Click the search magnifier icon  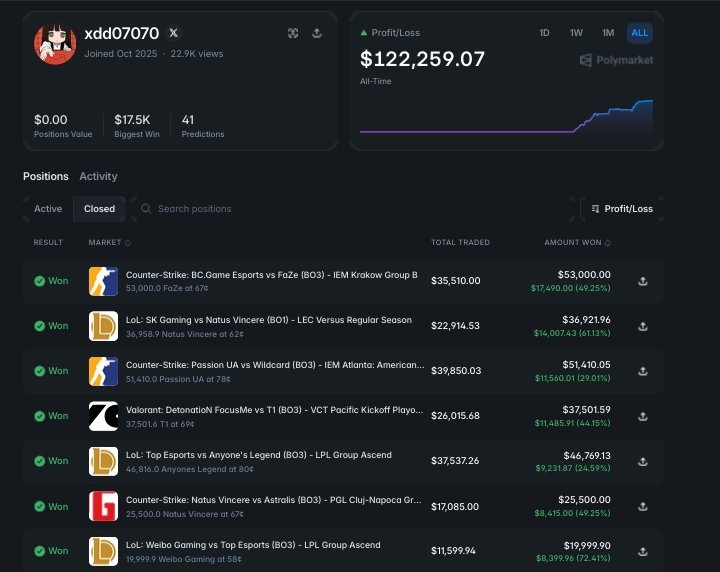click(146, 209)
